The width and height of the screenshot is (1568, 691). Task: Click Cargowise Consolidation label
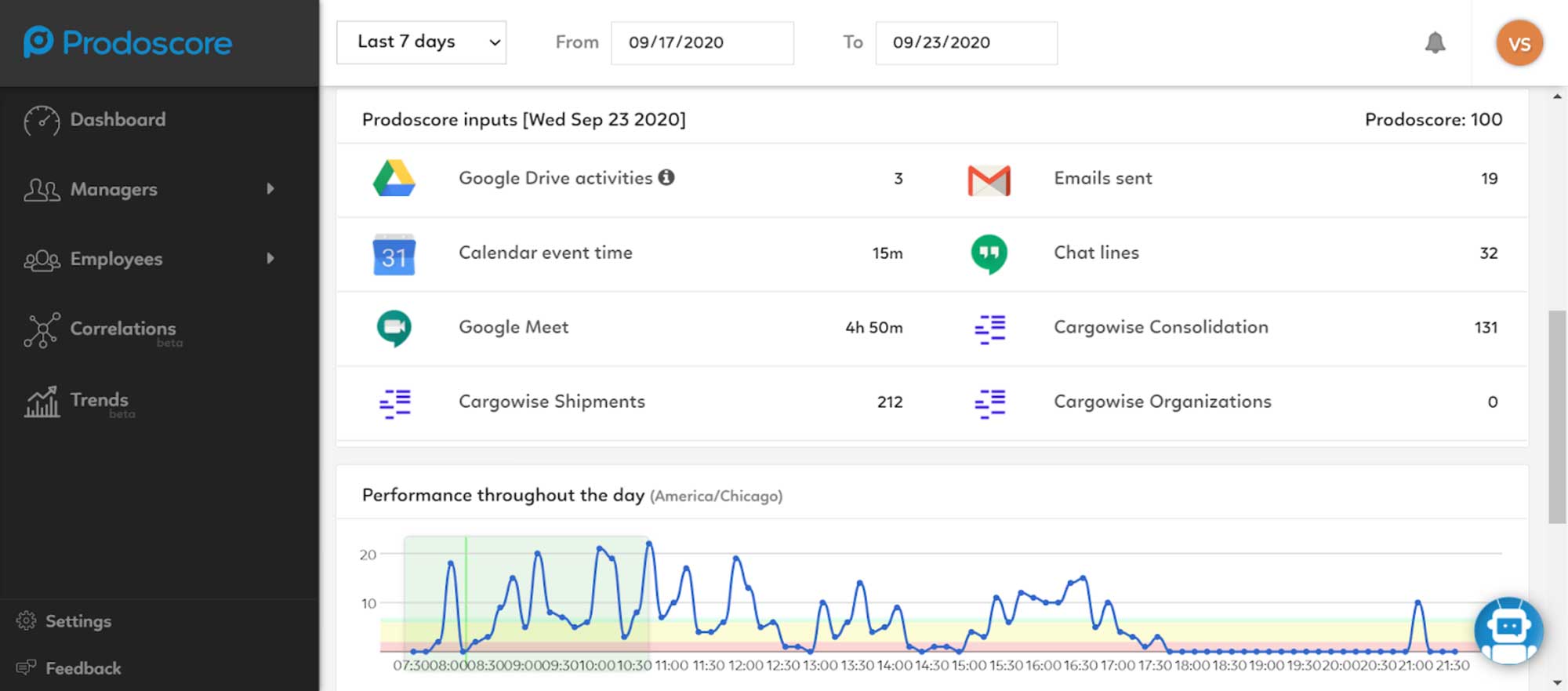(1161, 327)
